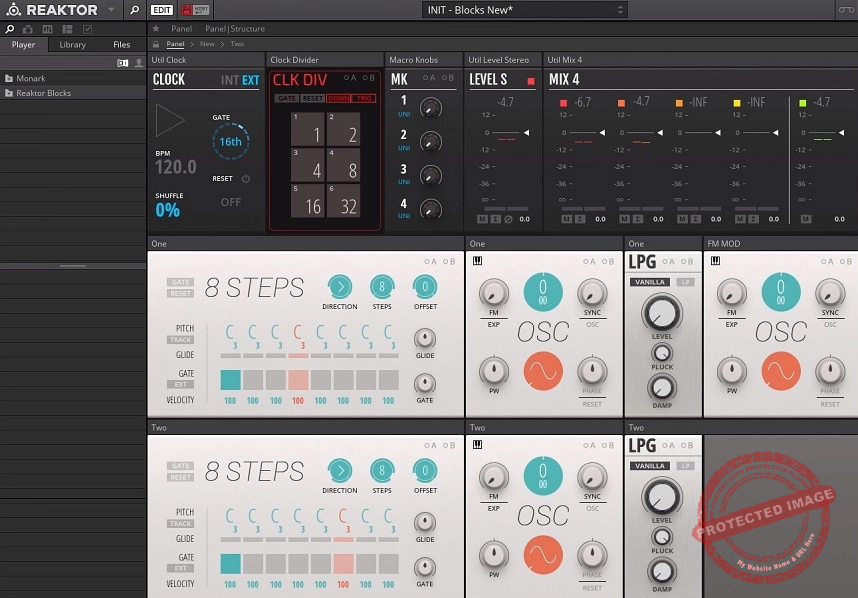Toggle the shuffle OFF switch in the Clock
The height and width of the screenshot is (598, 858).
point(231,202)
